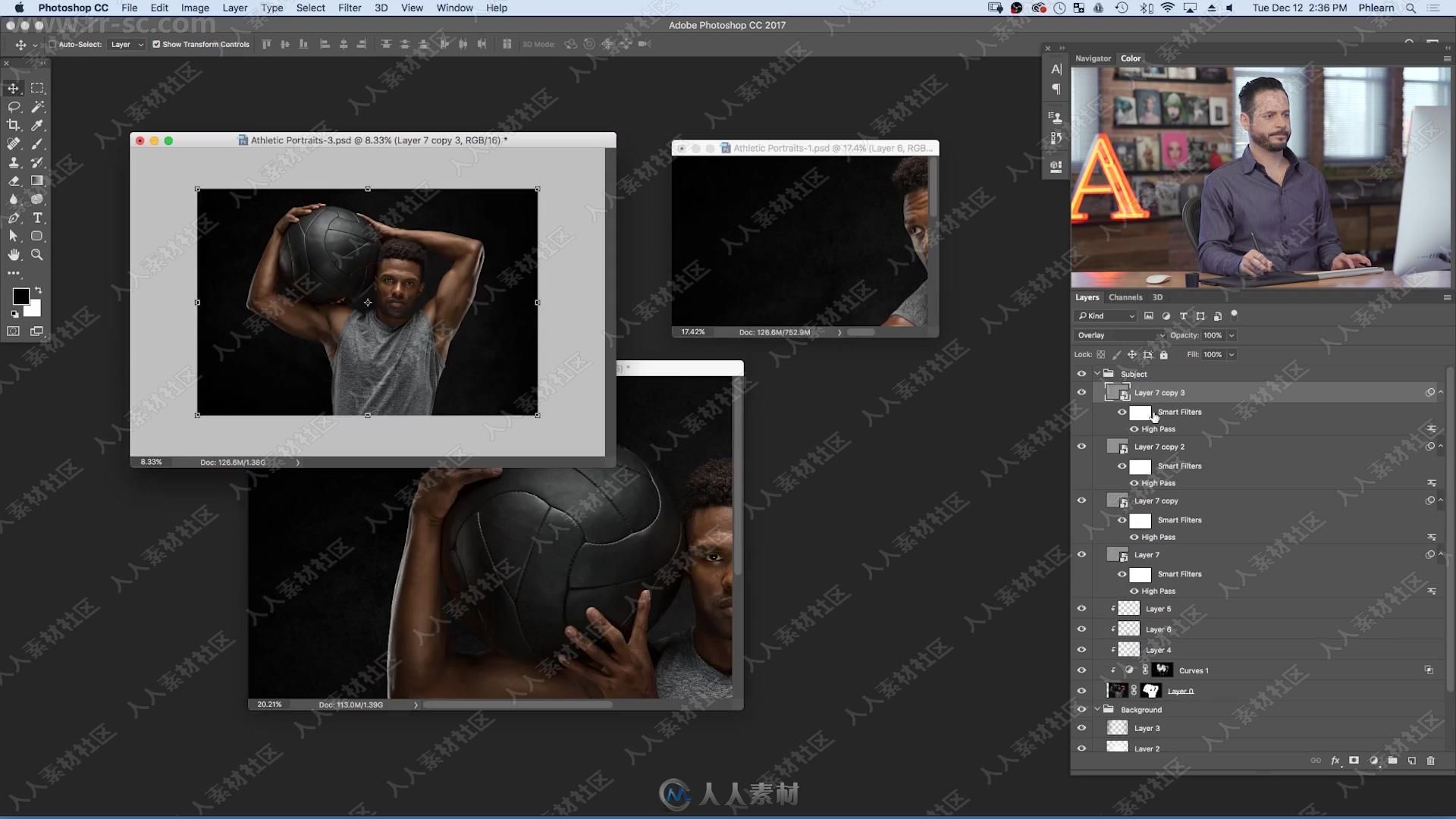Click the delete layer trash icon
The height and width of the screenshot is (819, 1456).
click(x=1431, y=761)
